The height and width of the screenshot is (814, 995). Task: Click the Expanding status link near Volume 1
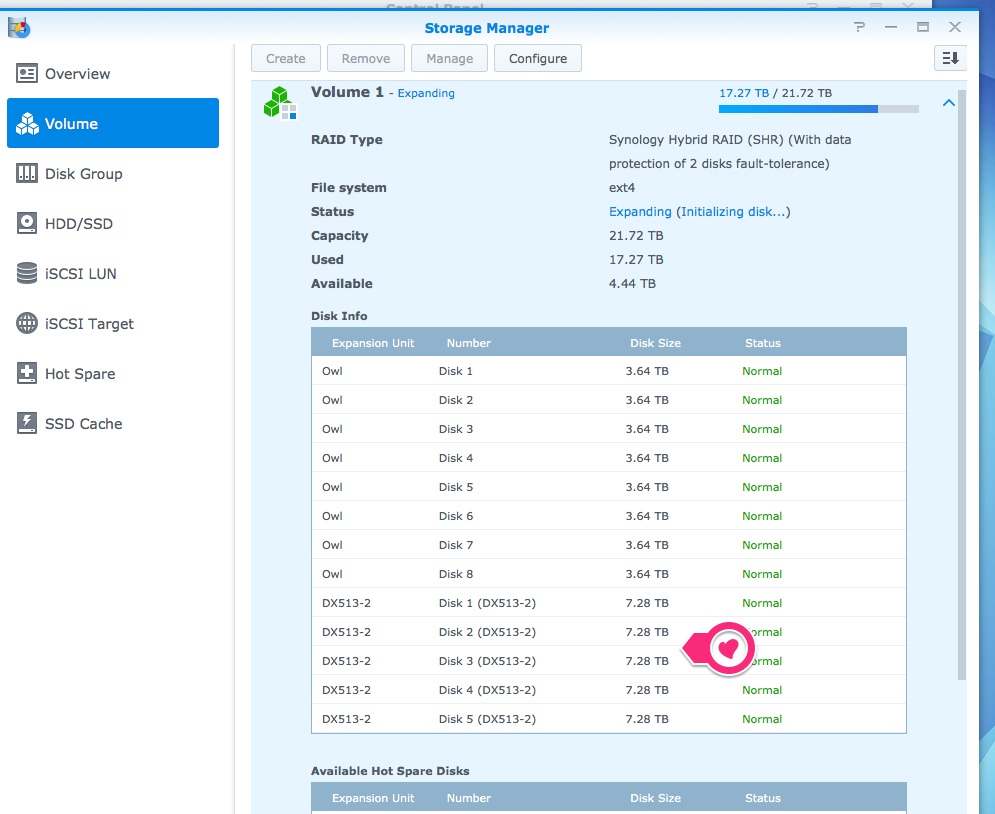point(426,93)
